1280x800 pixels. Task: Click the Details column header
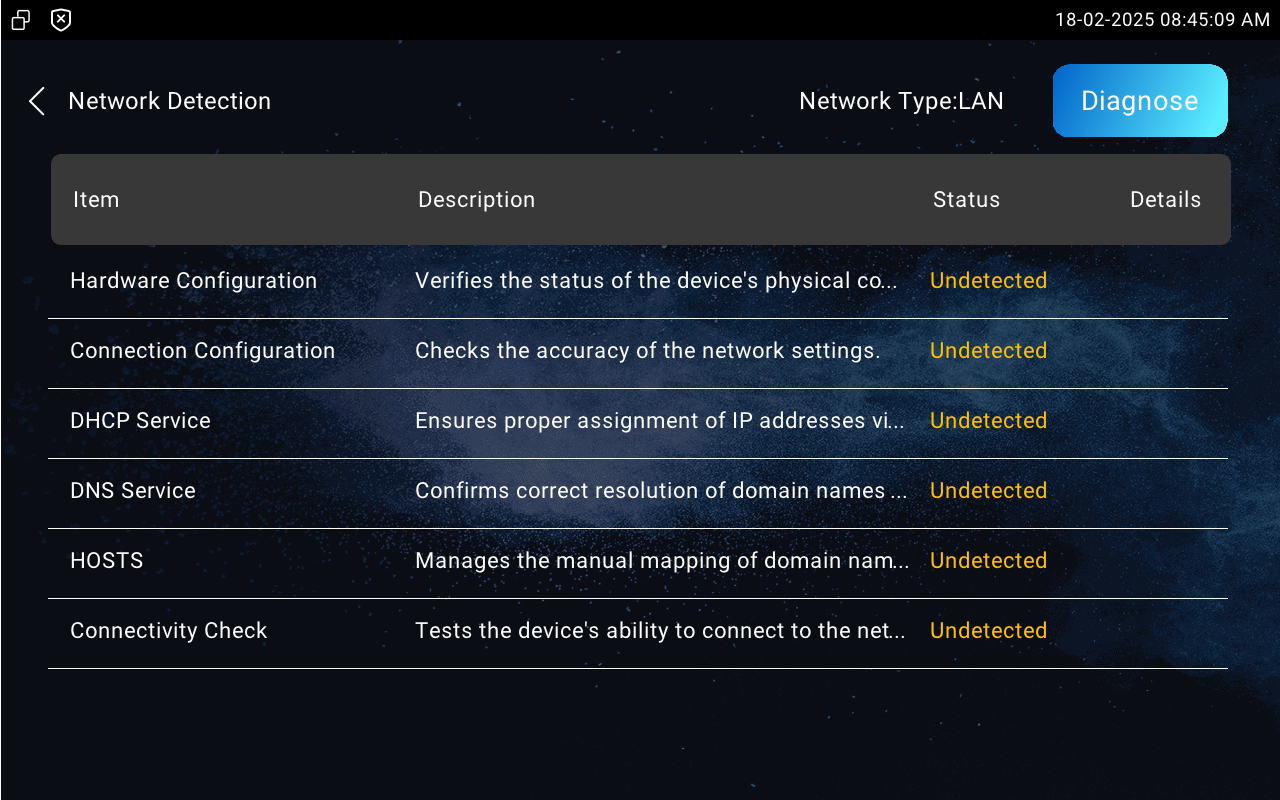(1165, 200)
